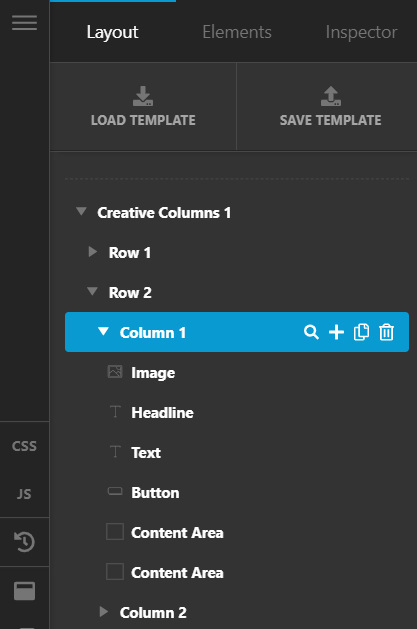The image size is (417, 629).
Task: Click the Save Template button
Action: [330, 107]
